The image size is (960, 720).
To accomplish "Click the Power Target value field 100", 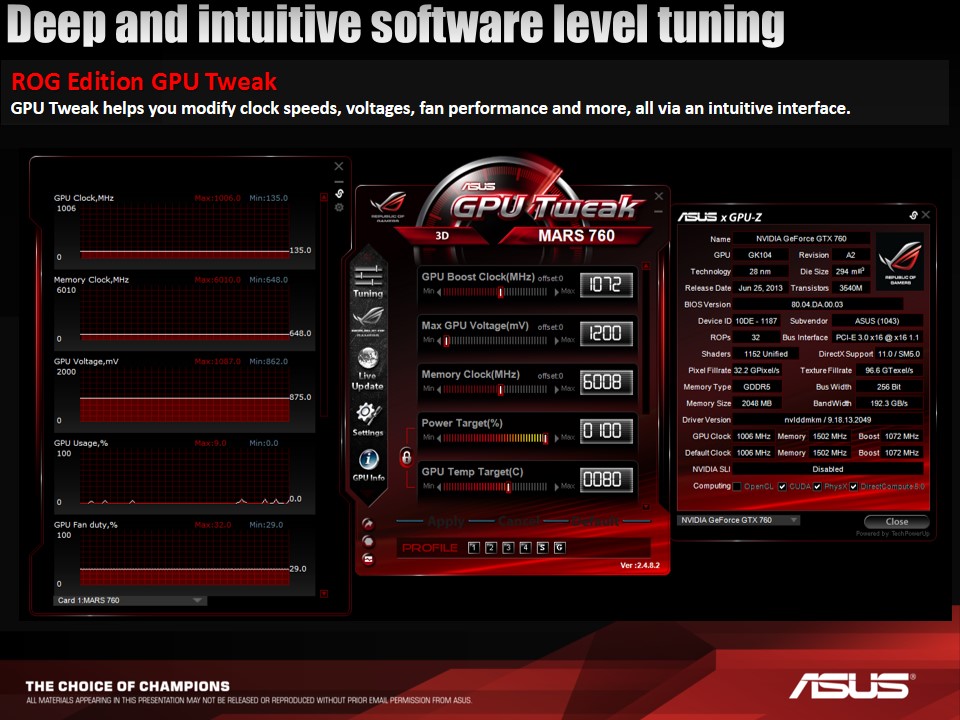I will (x=606, y=431).
